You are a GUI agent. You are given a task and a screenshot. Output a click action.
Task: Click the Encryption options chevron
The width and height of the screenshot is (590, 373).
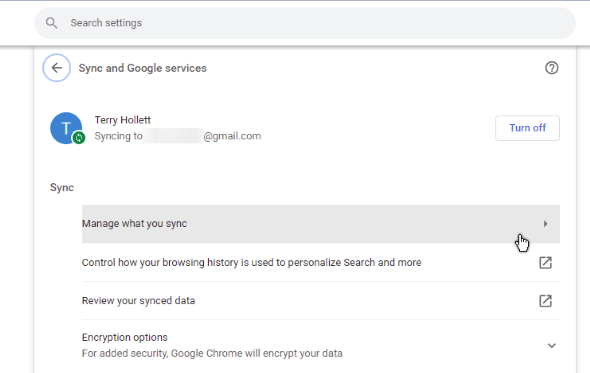click(x=552, y=346)
